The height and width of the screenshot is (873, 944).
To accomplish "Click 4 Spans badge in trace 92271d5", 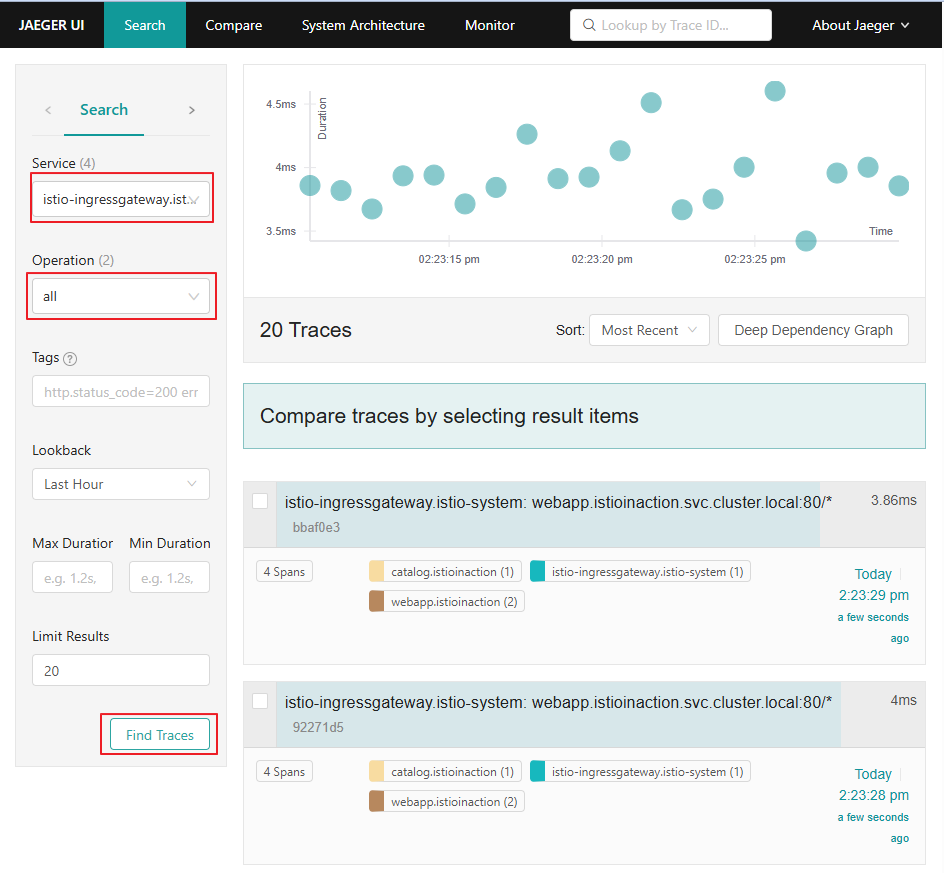I will tap(284, 771).
